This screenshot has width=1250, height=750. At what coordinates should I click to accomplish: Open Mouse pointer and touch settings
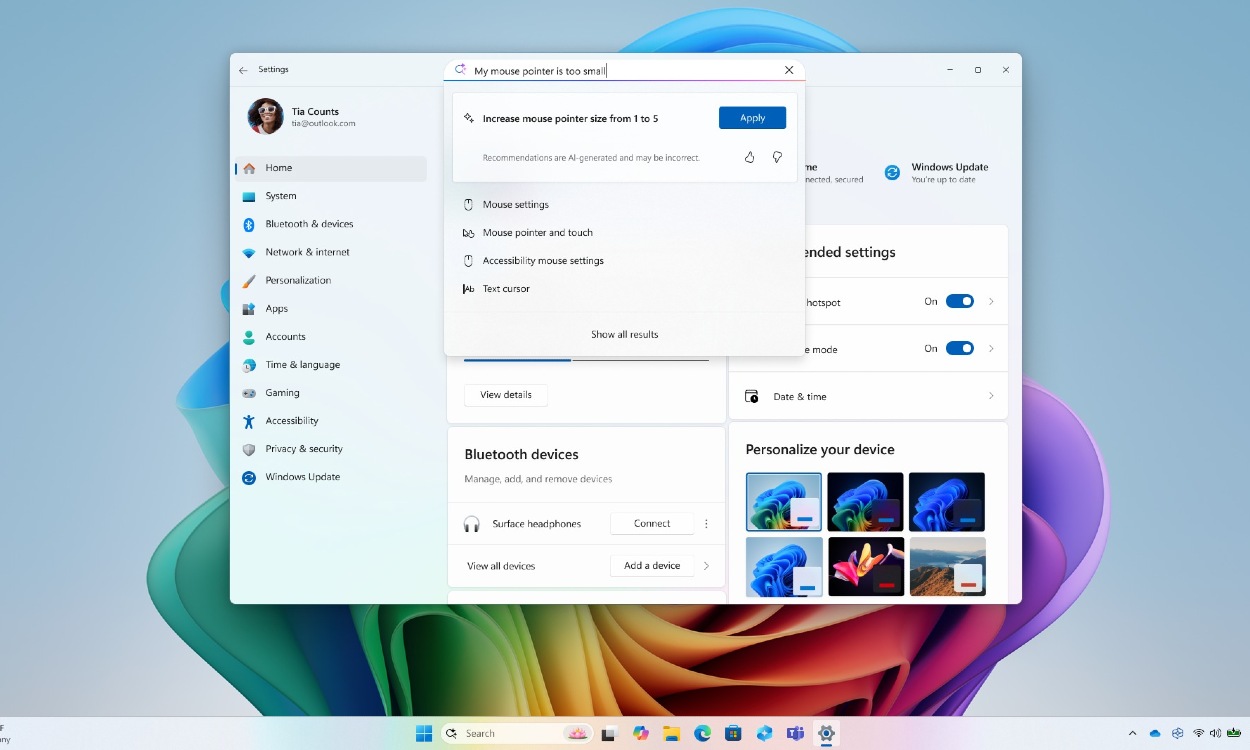tap(538, 232)
